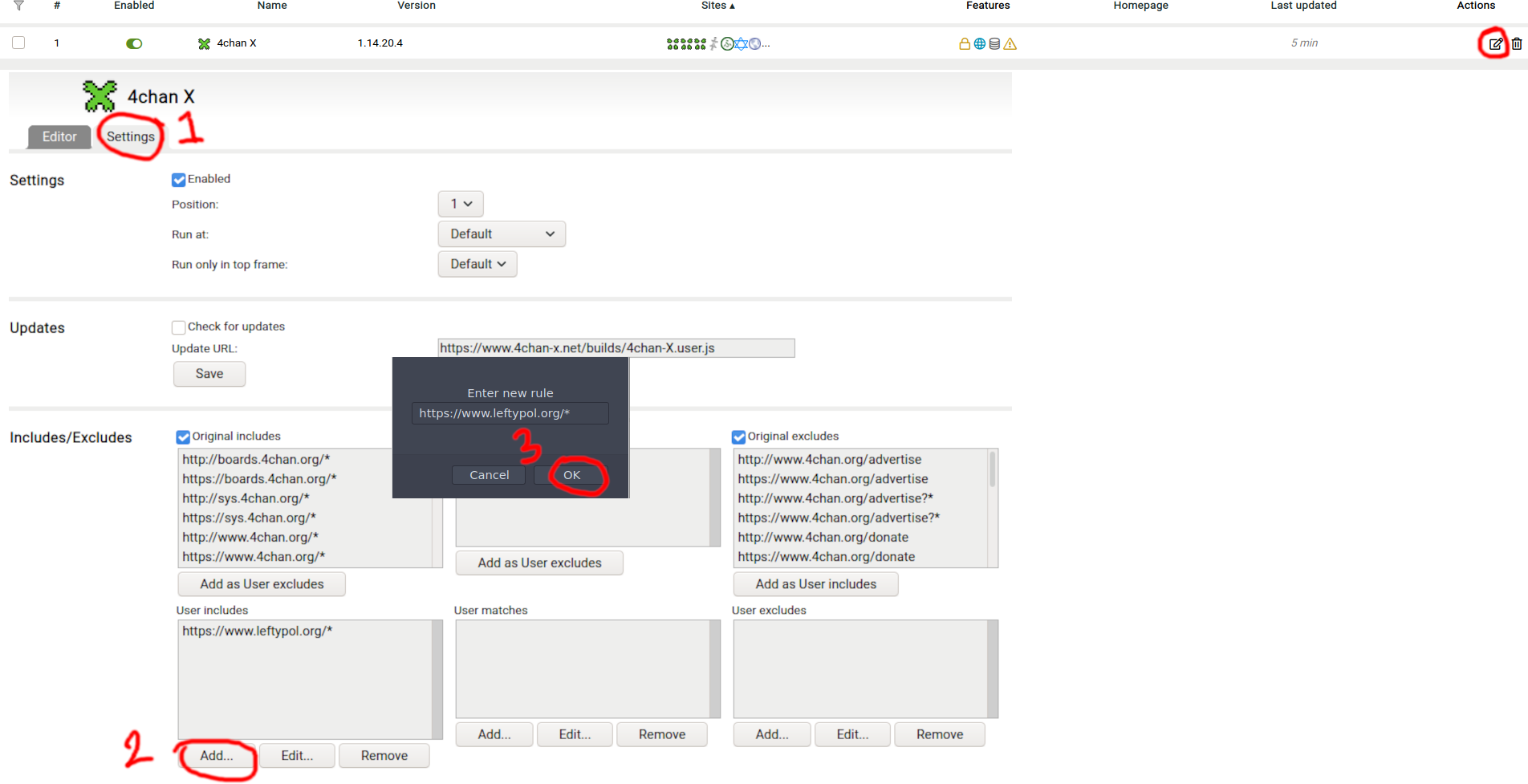The height and width of the screenshot is (784, 1528).
Task: Uncheck the Original includes checkbox
Action: (x=183, y=437)
